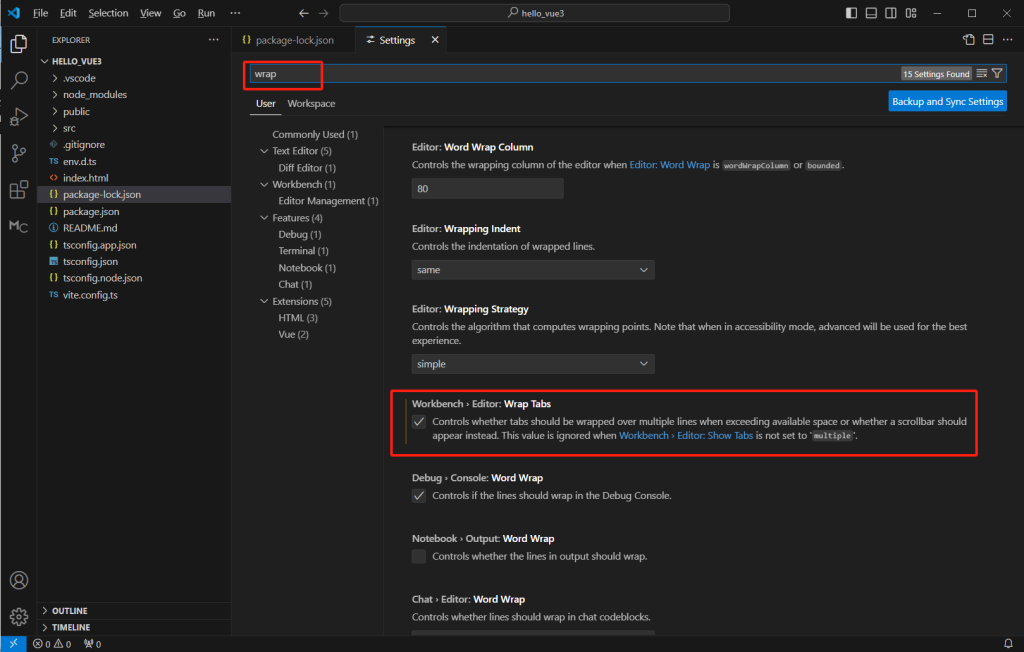Click the ports indicator in status bar
The width and height of the screenshot is (1024, 652).
pos(92,644)
